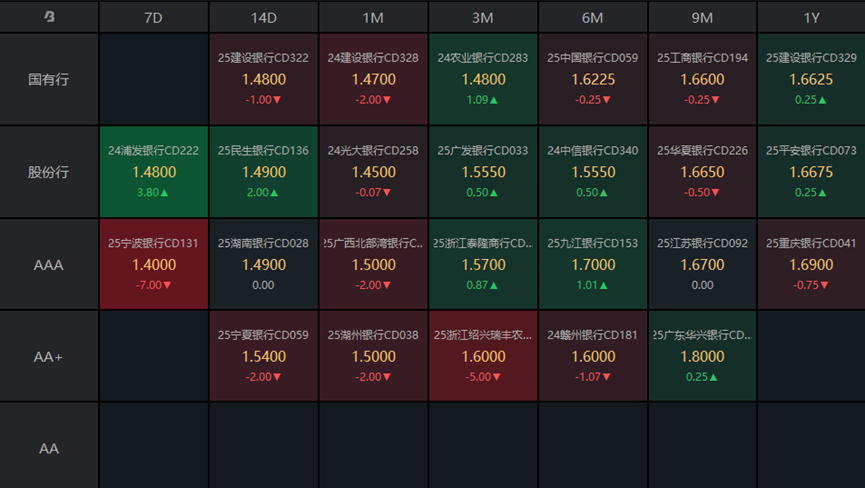Image resolution: width=865 pixels, height=488 pixels.
Task: Select the 国有行 row label
Action: pos(49,79)
